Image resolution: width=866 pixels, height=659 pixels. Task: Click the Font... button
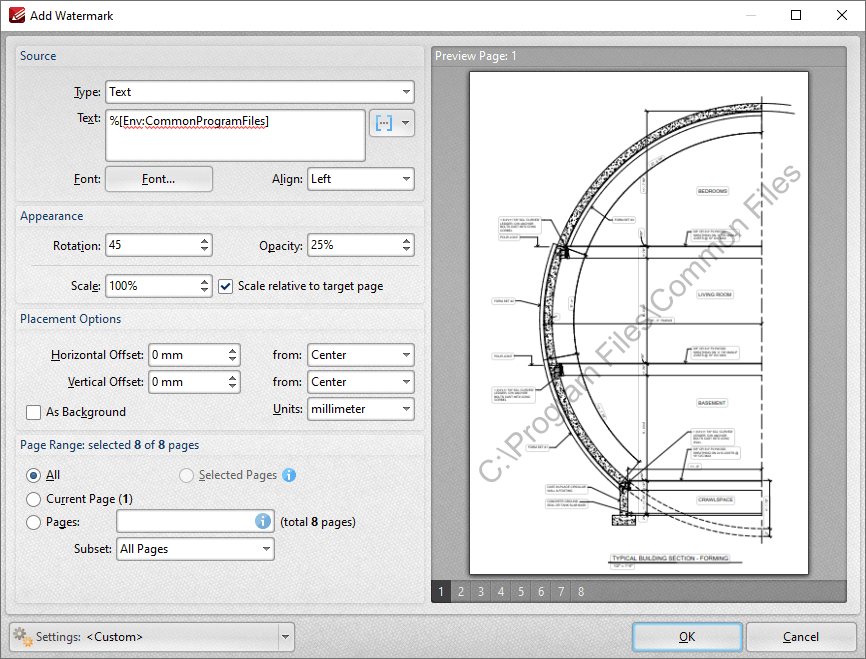tap(159, 179)
